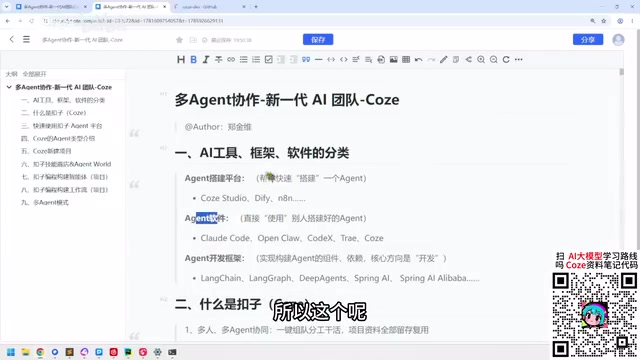
Task: Reload the page in the browser
Action: [x=31, y=21]
